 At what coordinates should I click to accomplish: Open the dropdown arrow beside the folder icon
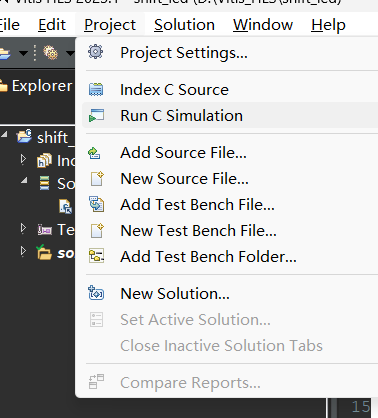[23, 53]
